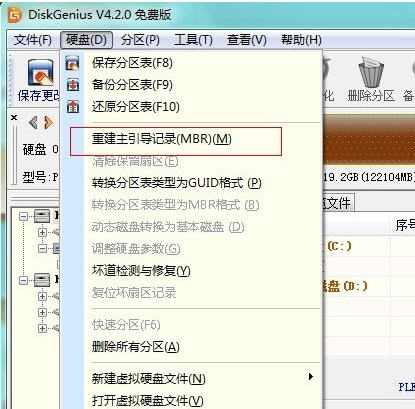Click the Save Partition Table (F8) menu icon
Screen dimensions: 415x409
click(73, 63)
